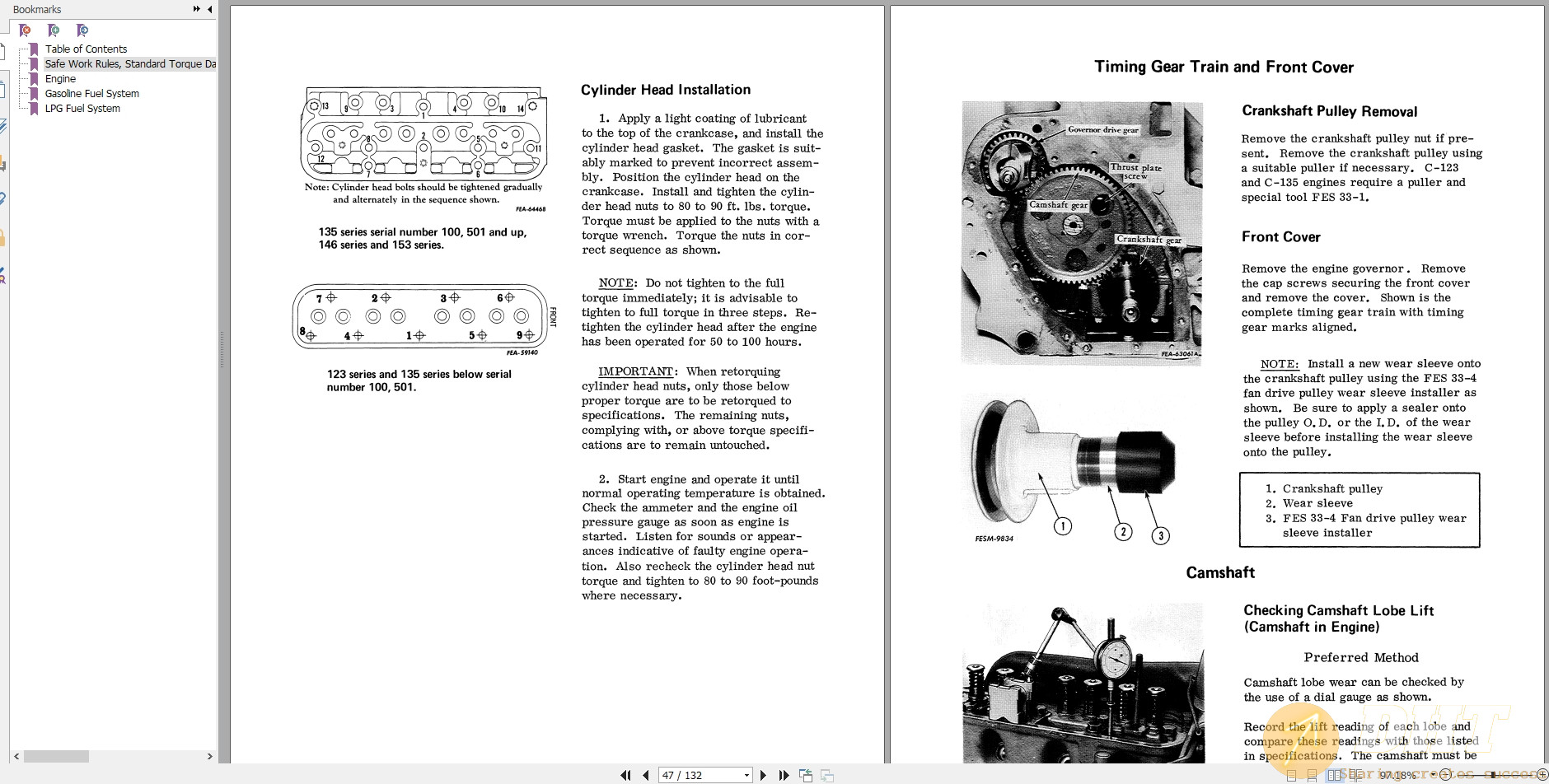Click the next view icon near page navigation

pyautogui.click(x=827, y=774)
